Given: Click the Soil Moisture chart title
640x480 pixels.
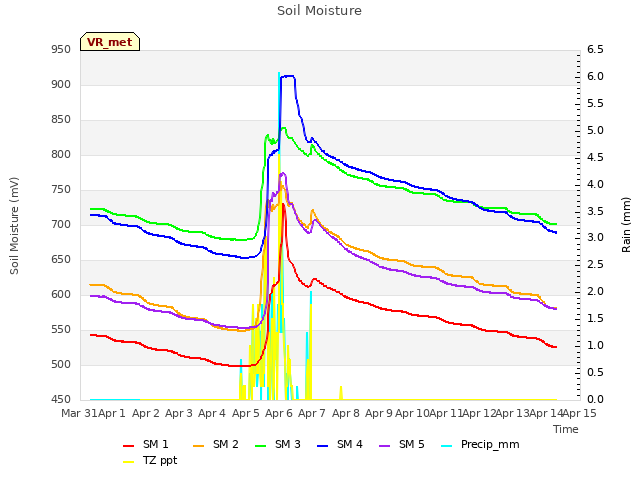Looking at the screenshot, I should point(320,11).
